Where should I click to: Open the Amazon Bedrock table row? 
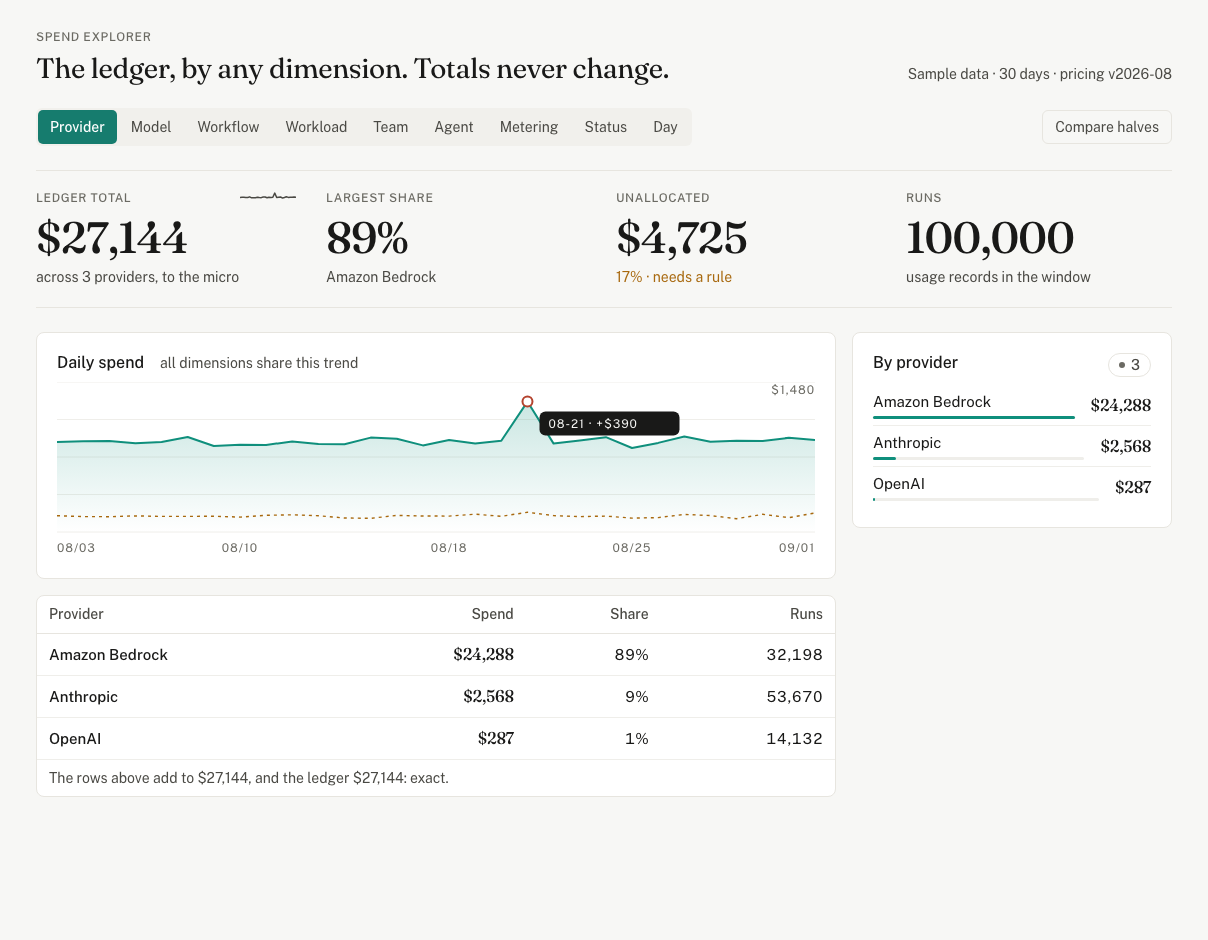(436, 655)
